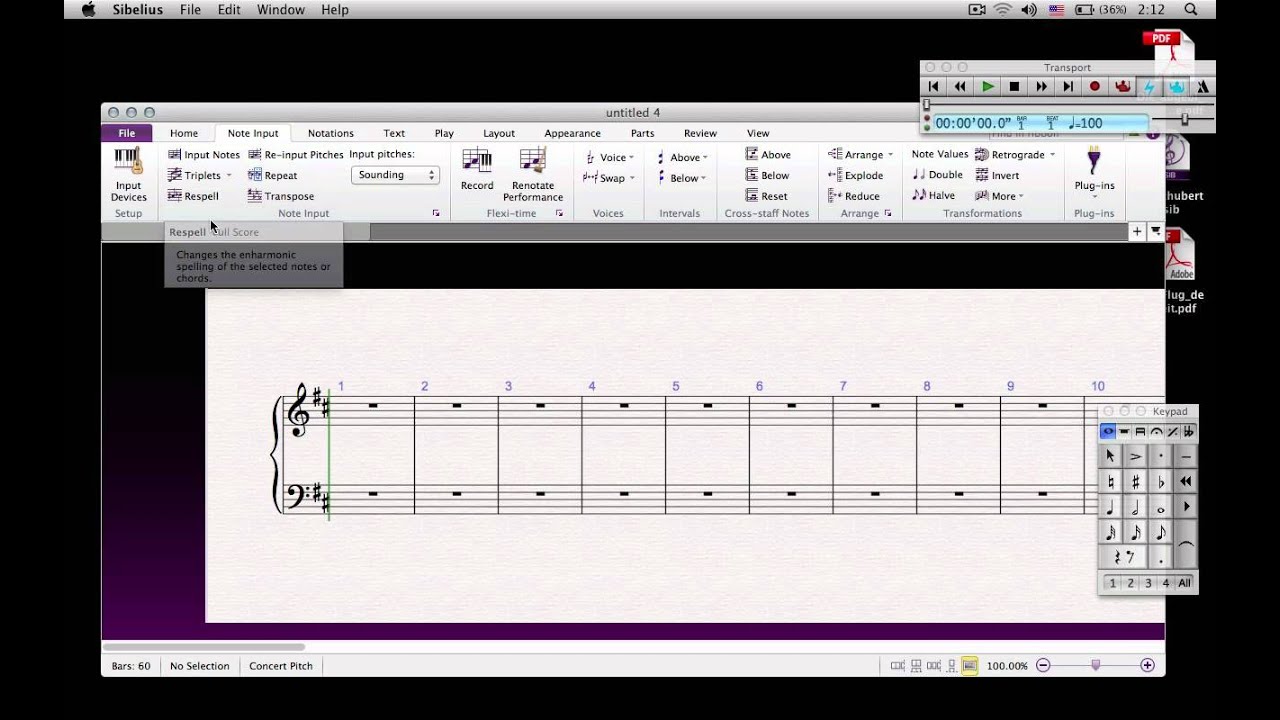Click the Reduce arrange command
The width and height of the screenshot is (1280, 720).
tap(854, 196)
